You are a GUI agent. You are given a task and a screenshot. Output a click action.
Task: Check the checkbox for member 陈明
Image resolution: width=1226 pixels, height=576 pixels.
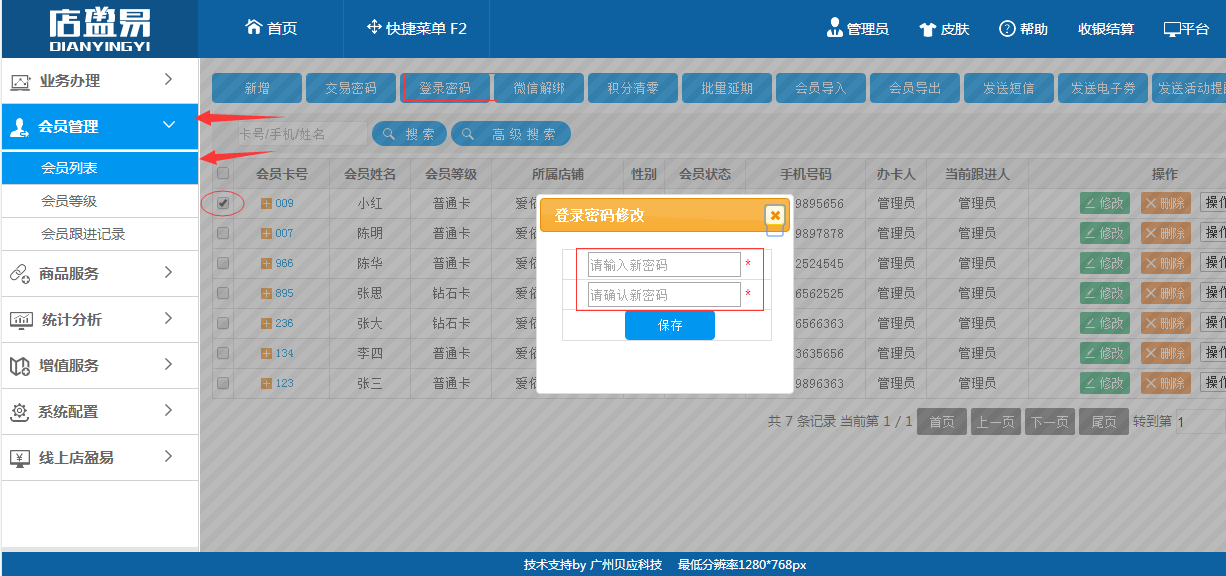tap(223, 233)
